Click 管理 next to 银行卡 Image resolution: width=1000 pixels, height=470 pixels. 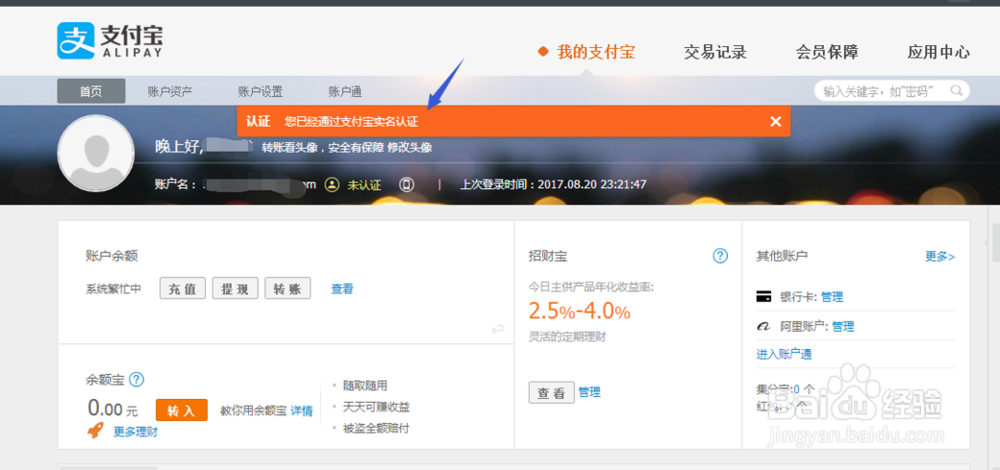click(x=832, y=297)
